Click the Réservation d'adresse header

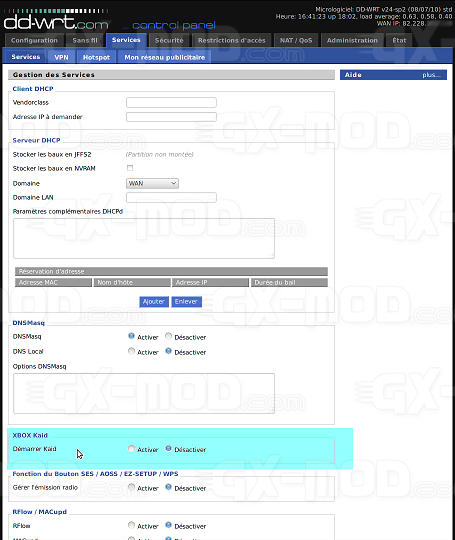171,271
